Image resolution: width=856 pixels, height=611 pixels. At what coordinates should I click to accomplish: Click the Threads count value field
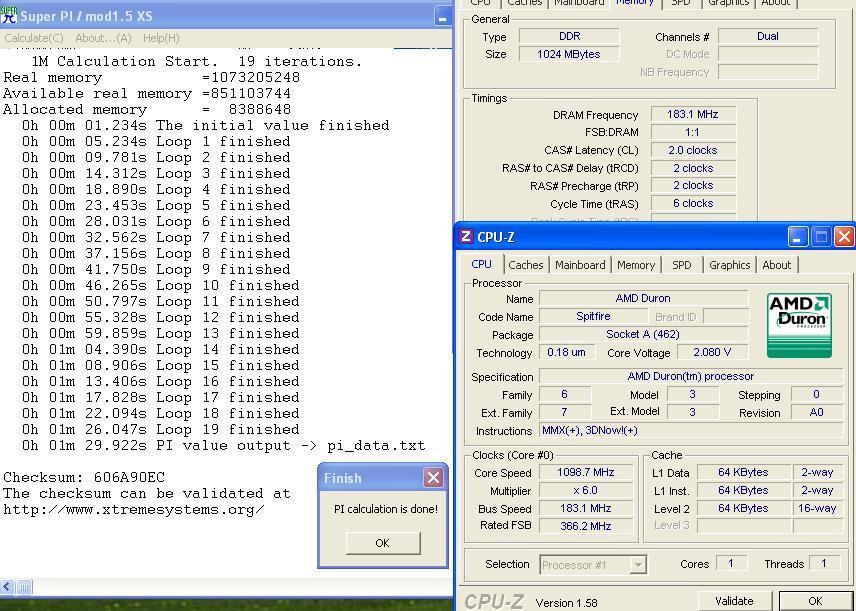(x=823, y=563)
